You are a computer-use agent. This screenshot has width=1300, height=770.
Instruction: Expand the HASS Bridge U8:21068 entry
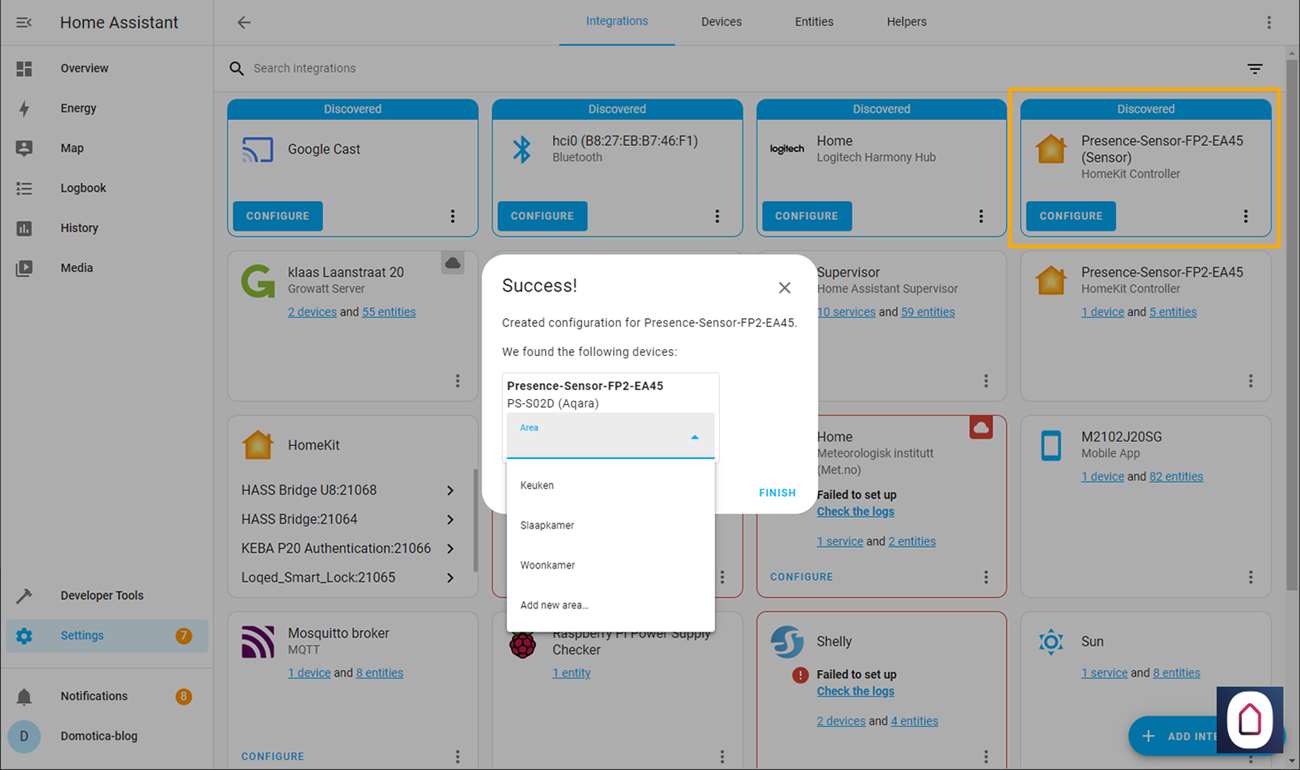(x=450, y=490)
